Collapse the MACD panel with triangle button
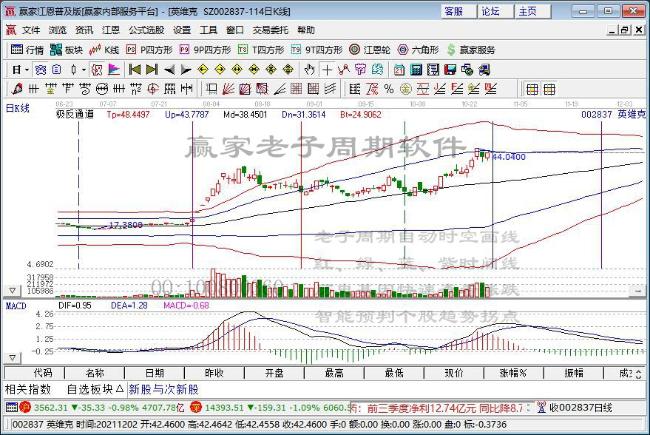Viewport: 650px width, 435px height. coord(12,357)
